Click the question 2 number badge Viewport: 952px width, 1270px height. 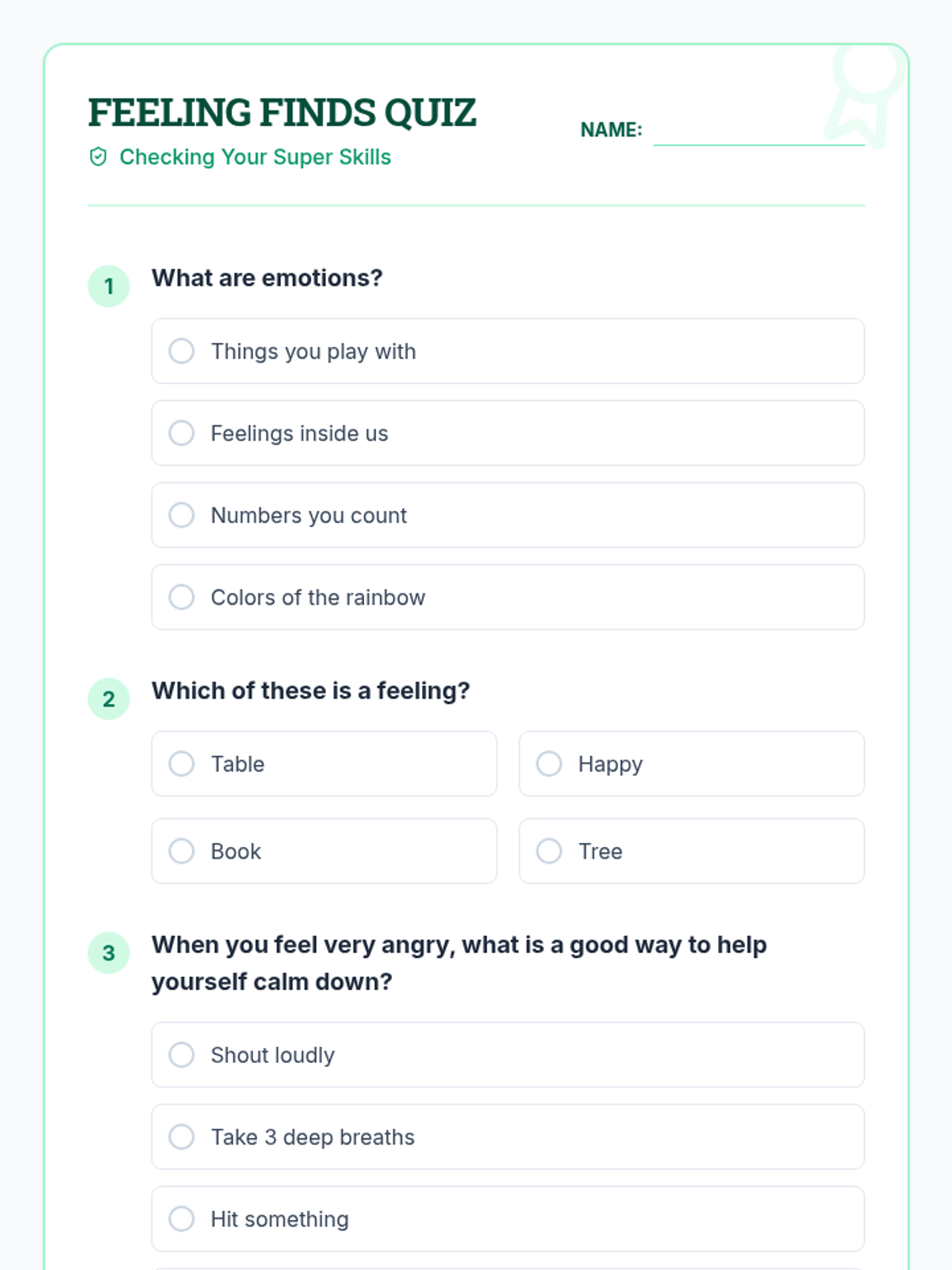point(109,698)
